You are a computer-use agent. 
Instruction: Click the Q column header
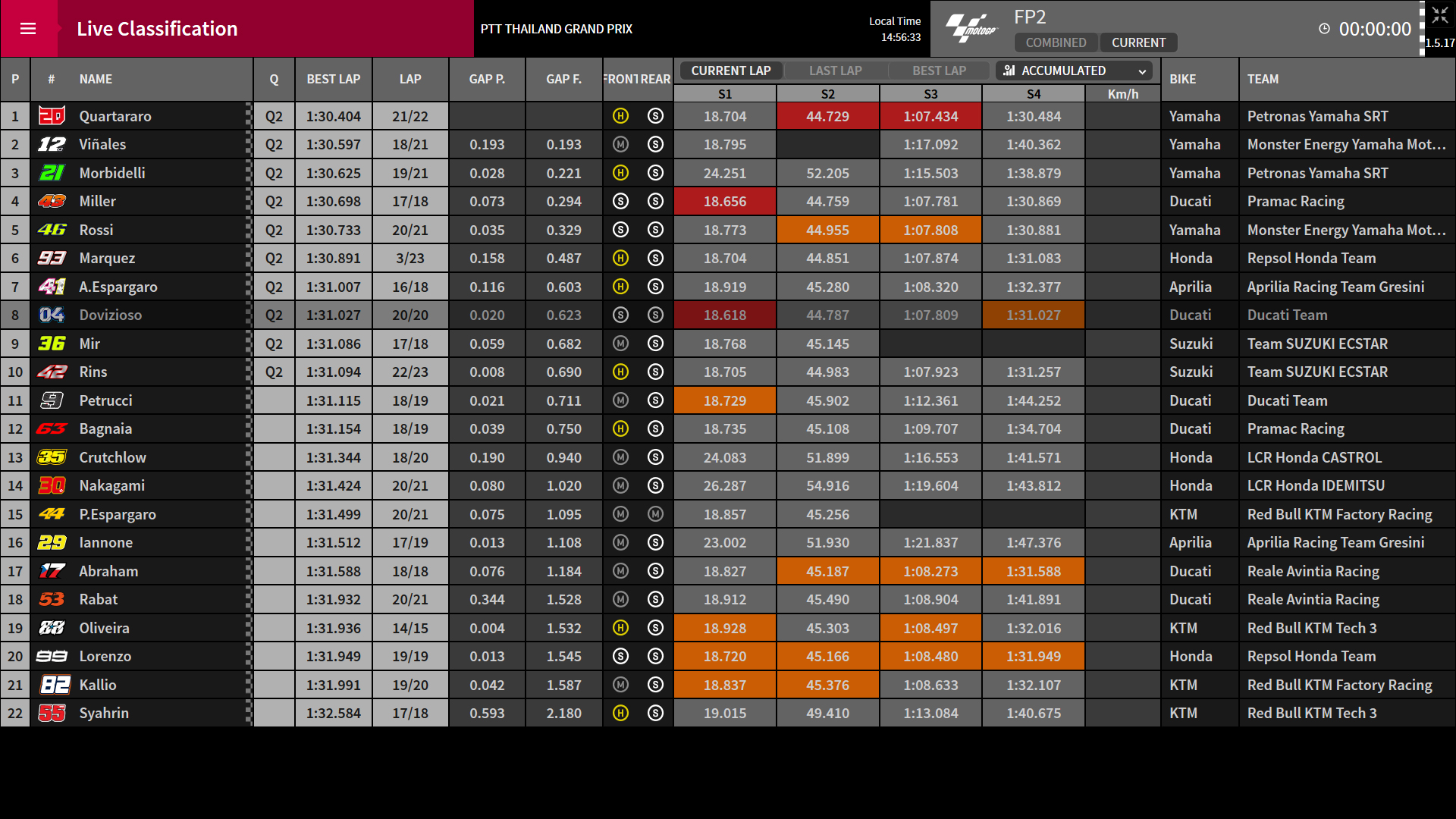(274, 79)
